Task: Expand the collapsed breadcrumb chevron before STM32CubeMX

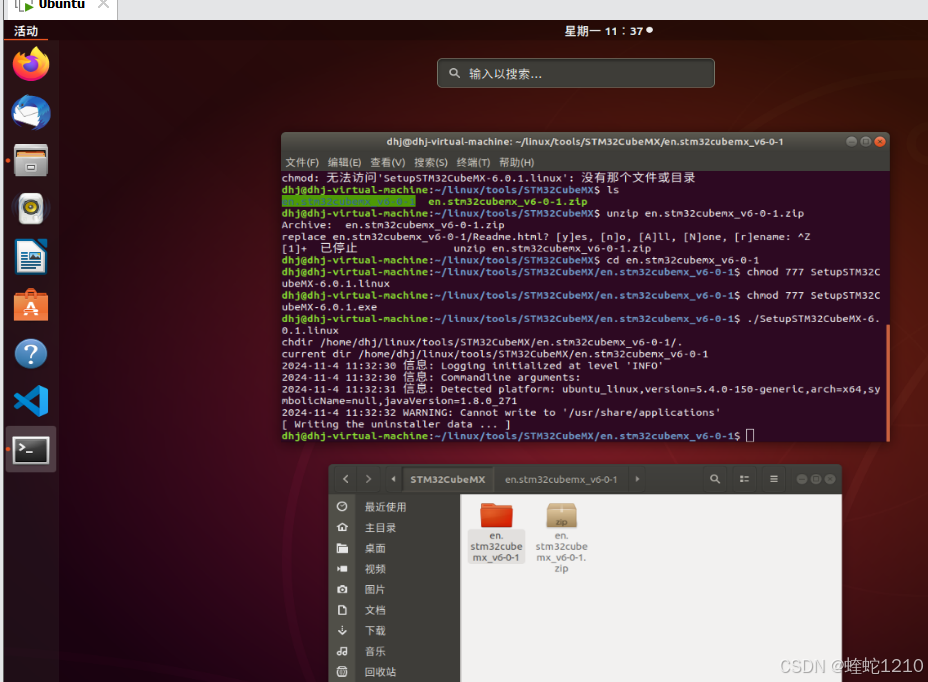Action: coord(394,479)
